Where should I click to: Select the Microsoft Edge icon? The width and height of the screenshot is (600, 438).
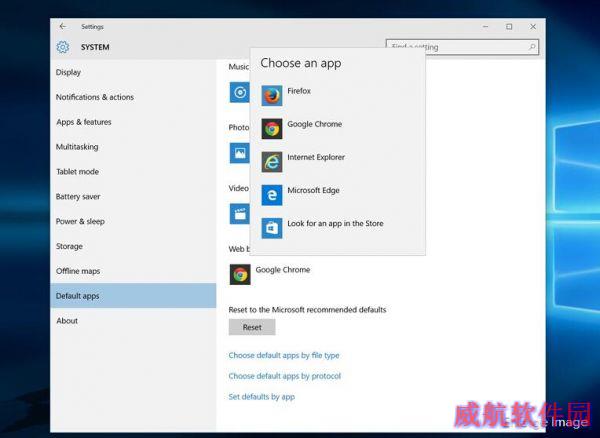[x=272, y=195]
